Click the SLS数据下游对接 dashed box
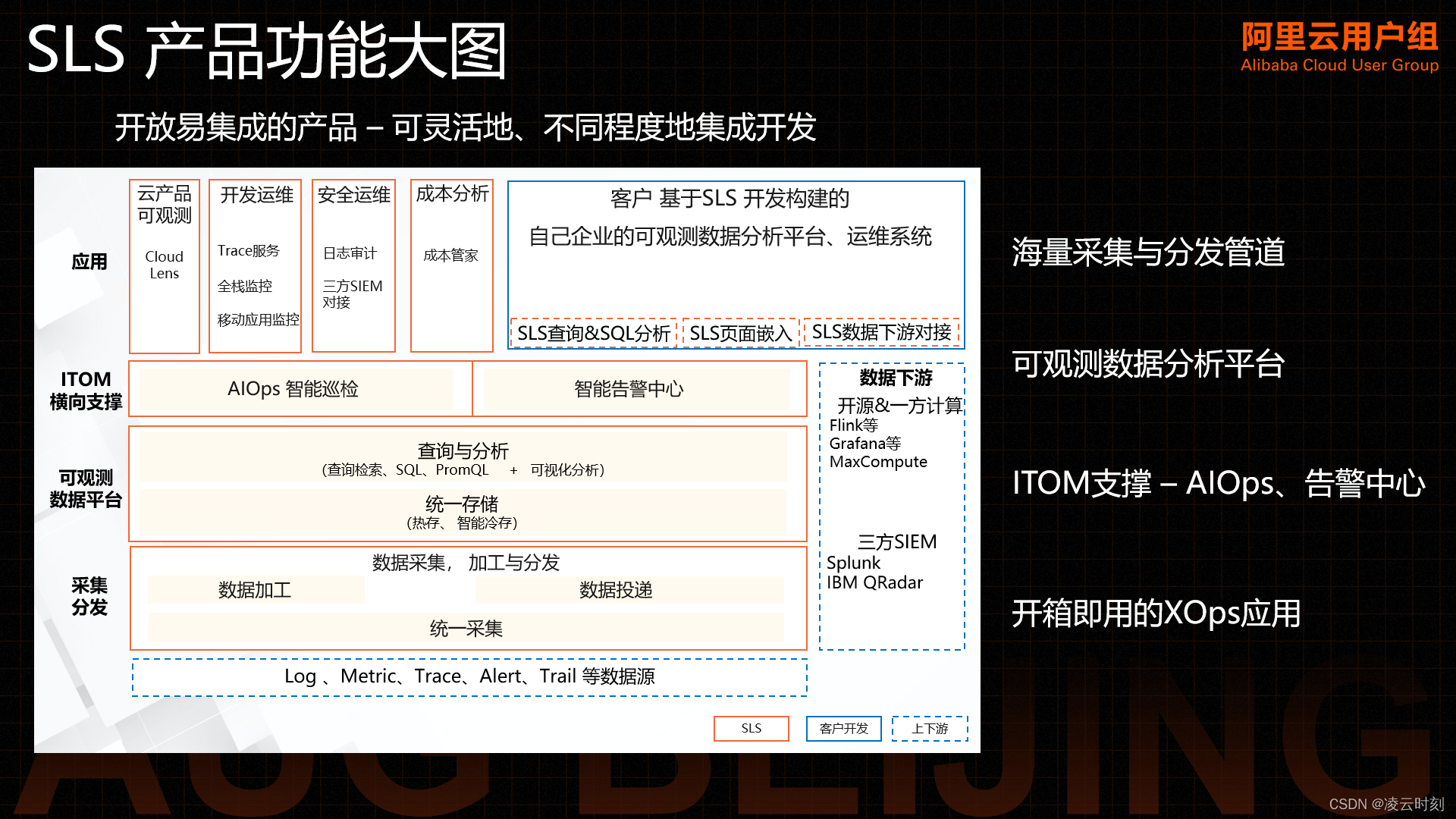The height and width of the screenshot is (819, 1456). pyautogui.click(x=881, y=332)
